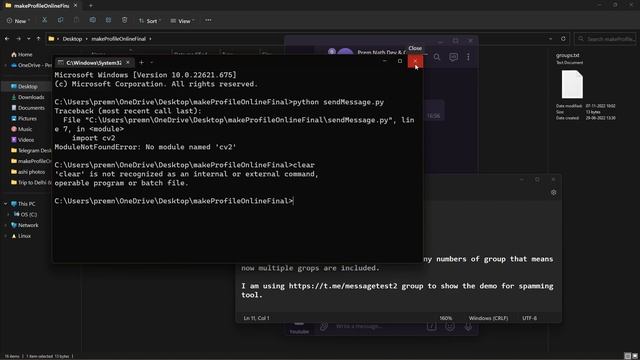Click Windows (CRLF) in Notepad status bar

point(488,318)
